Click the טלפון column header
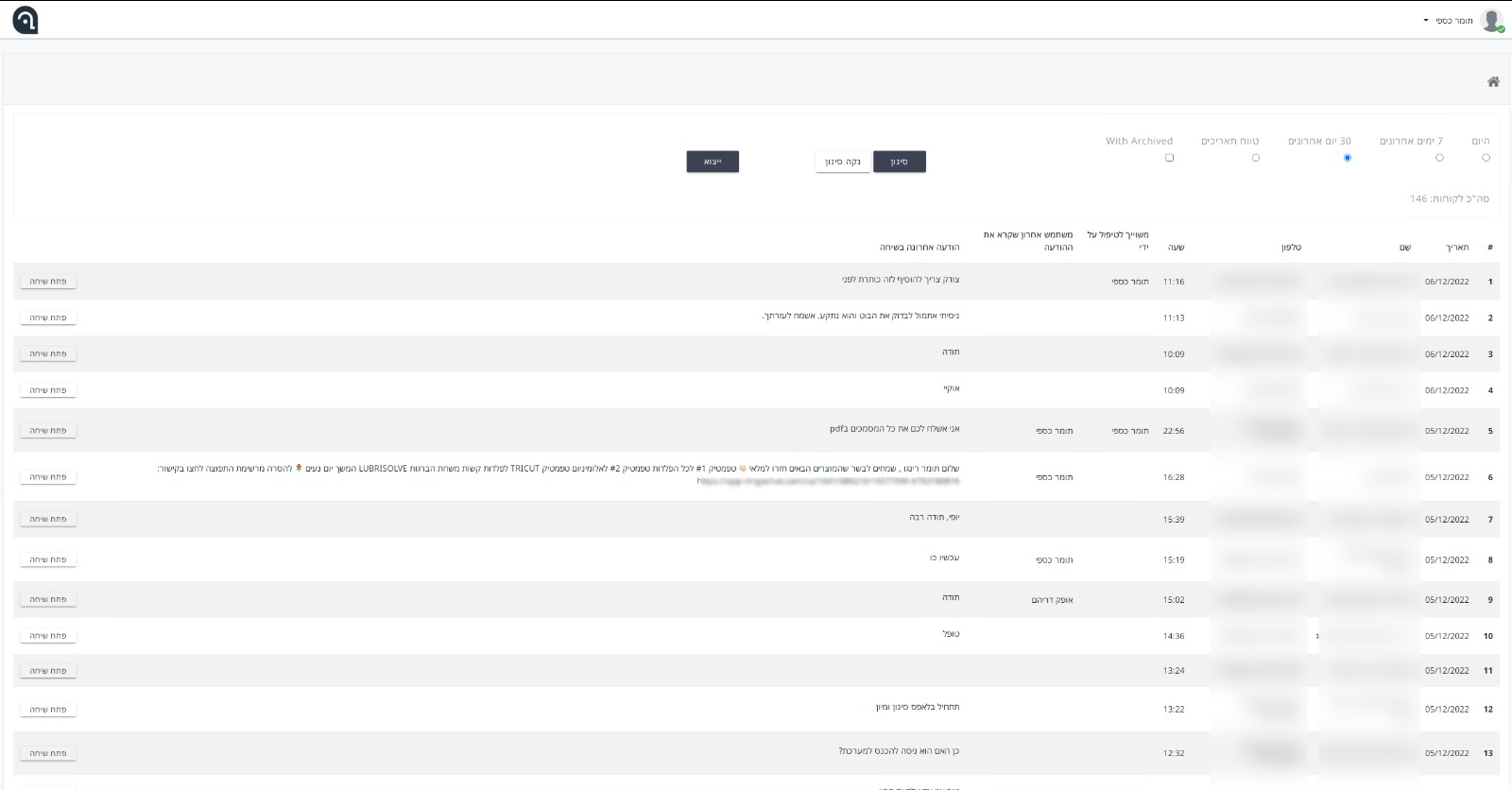 (x=1291, y=248)
